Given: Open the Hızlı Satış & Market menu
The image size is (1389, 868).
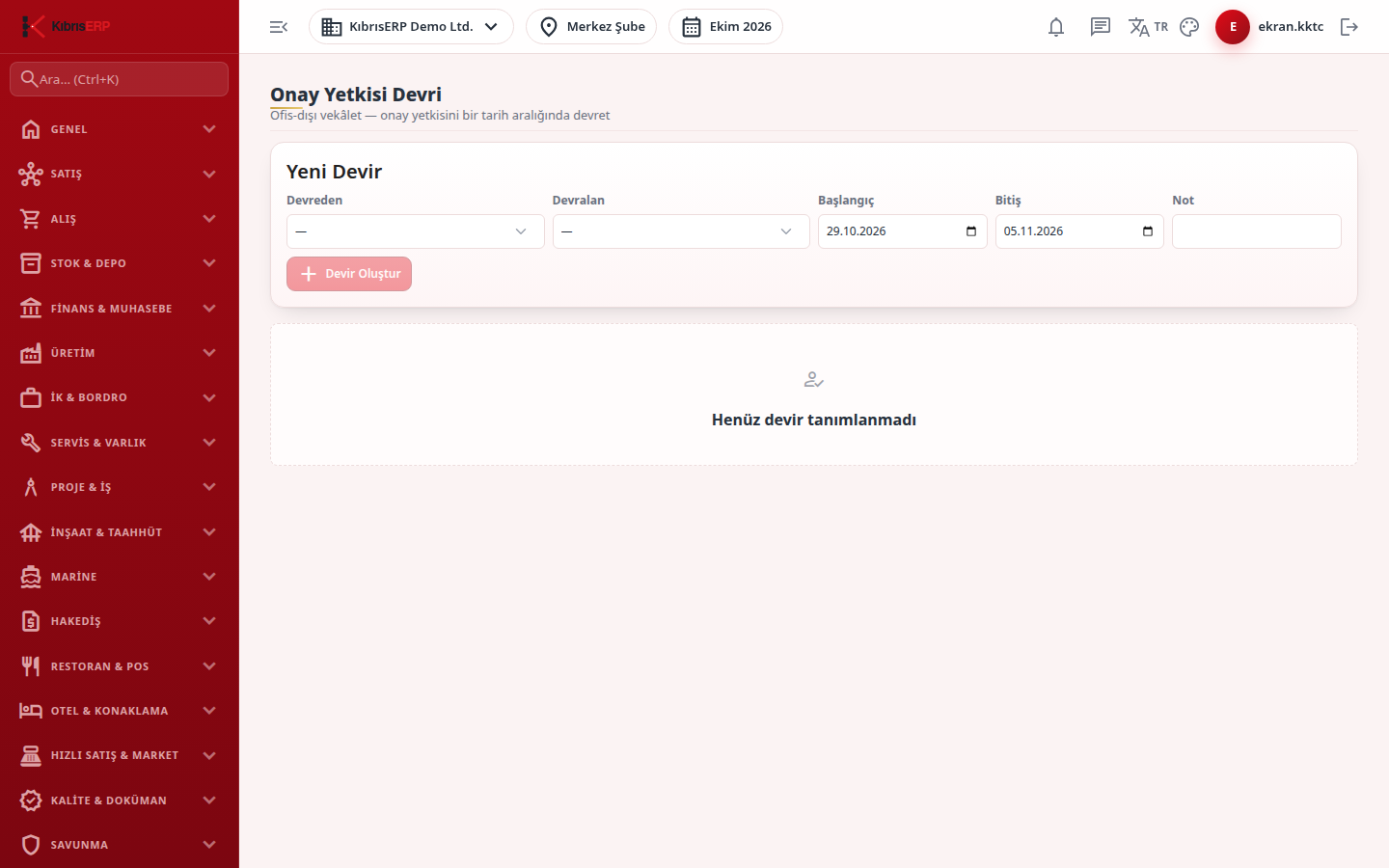Looking at the screenshot, I should [x=120, y=755].
